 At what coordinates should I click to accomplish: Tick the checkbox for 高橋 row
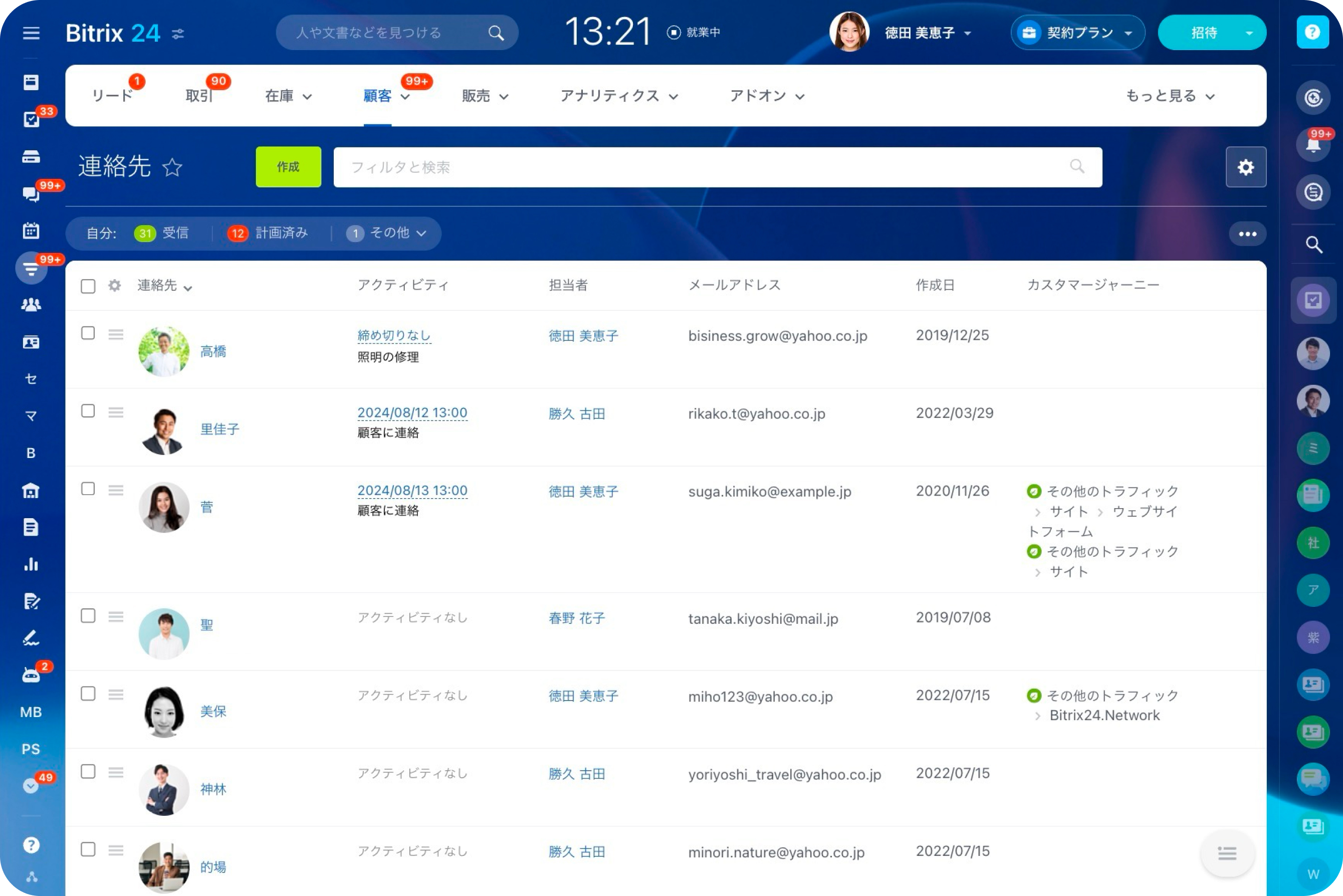pos(88,333)
